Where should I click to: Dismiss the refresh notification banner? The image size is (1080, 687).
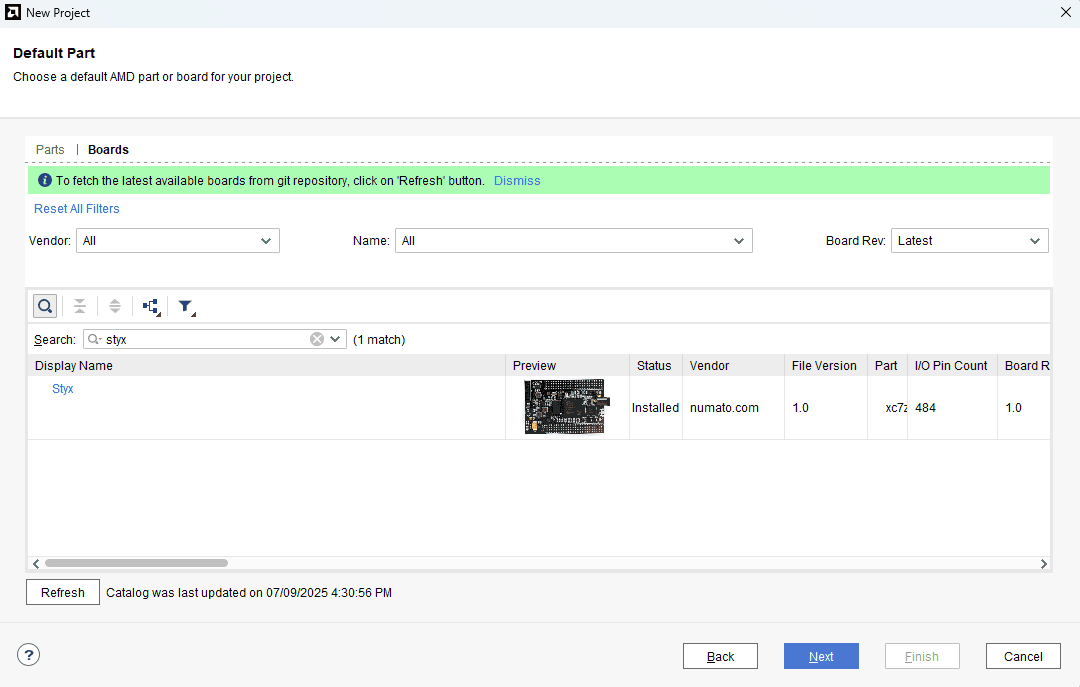coord(517,181)
